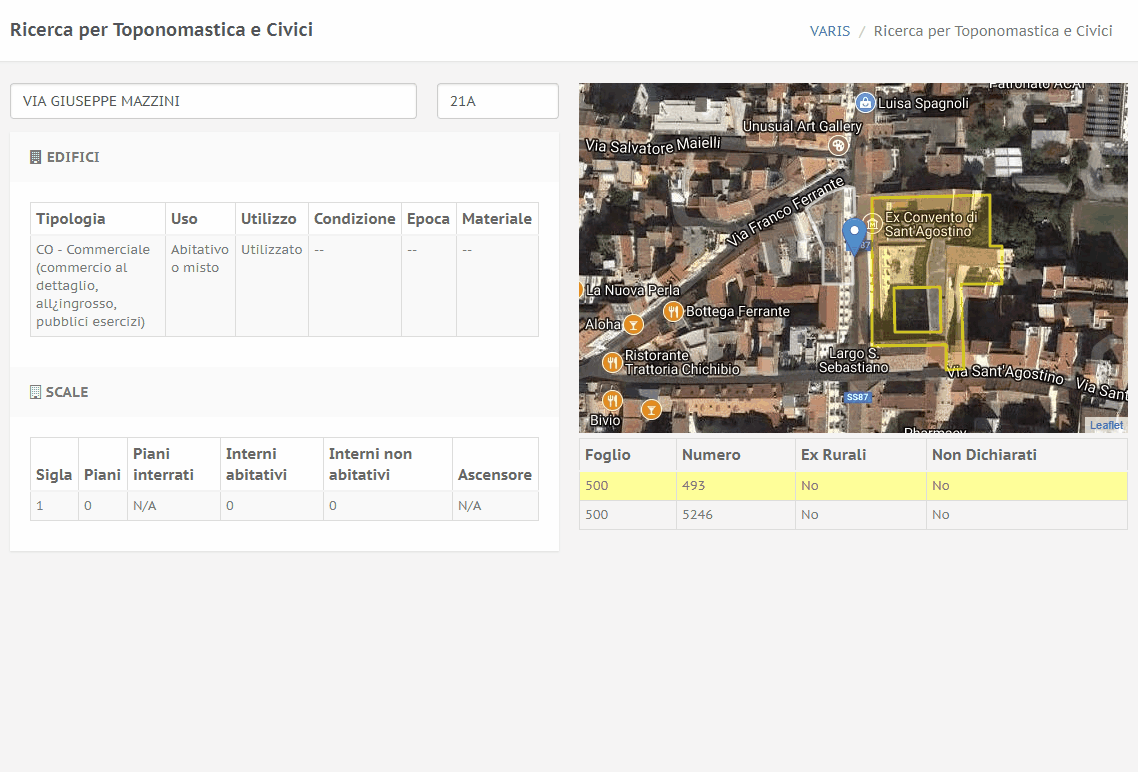Click the Edifici building icon
1138x772 pixels.
(35, 157)
